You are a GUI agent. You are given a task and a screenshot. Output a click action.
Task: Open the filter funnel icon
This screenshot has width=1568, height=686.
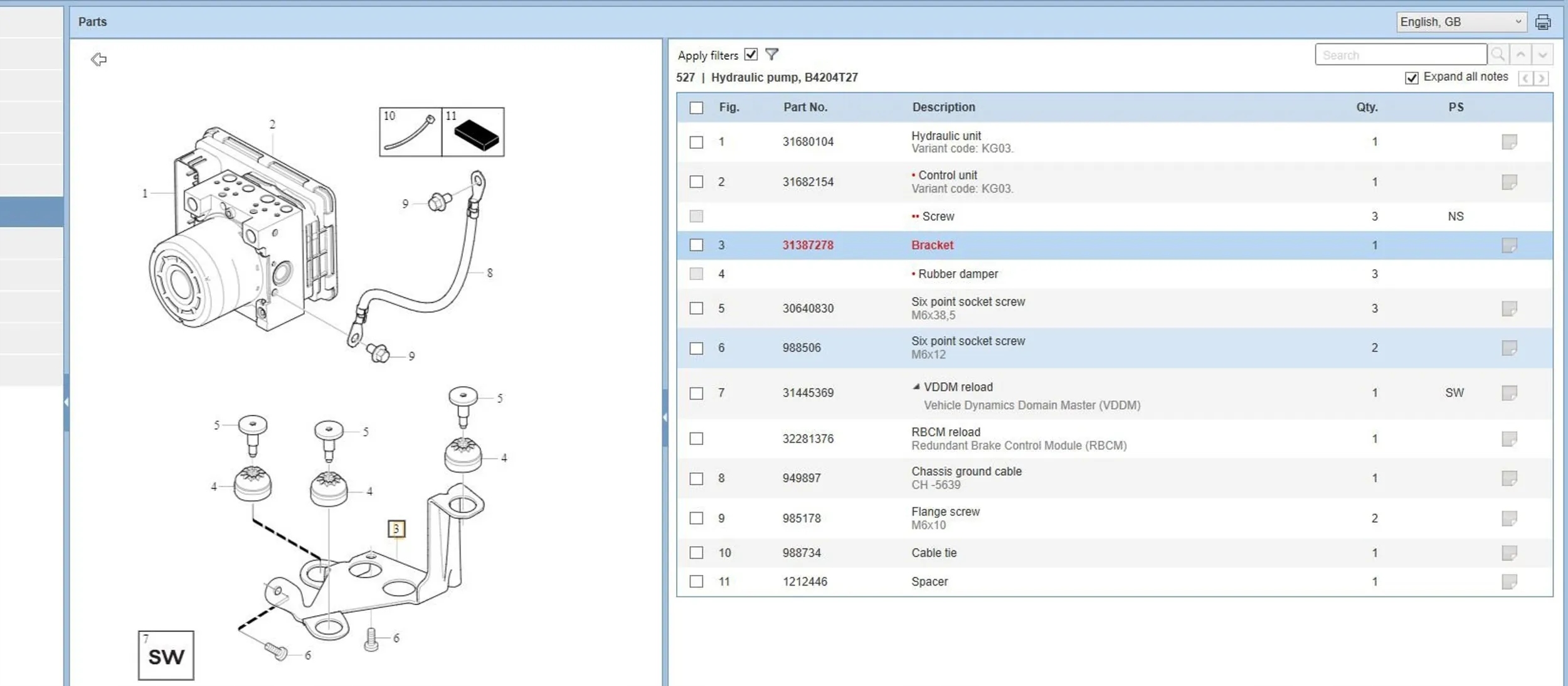point(771,55)
